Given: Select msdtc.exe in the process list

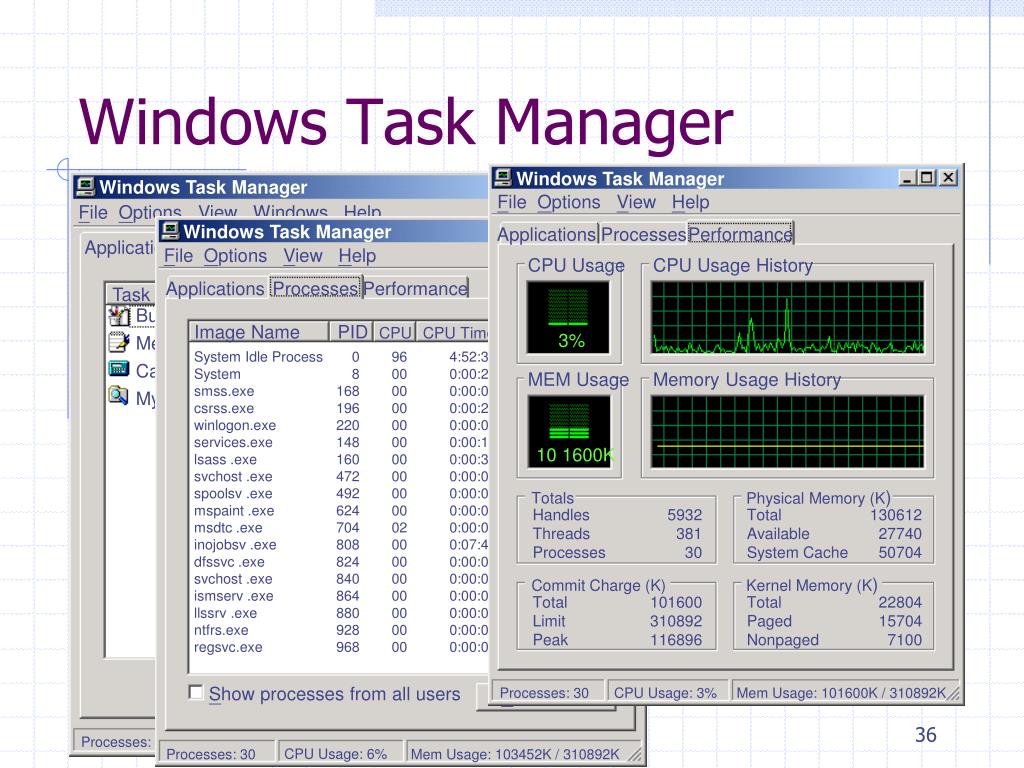Looking at the screenshot, I should [340, 527].
